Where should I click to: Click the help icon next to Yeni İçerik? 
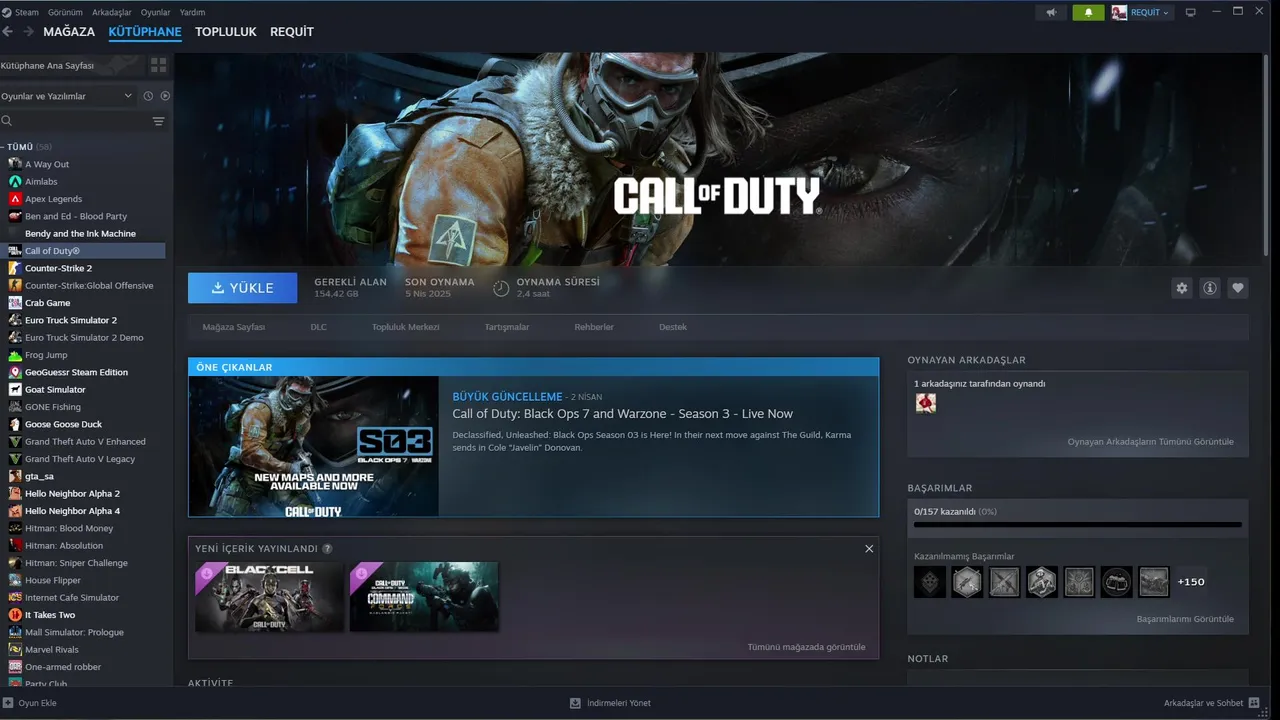[327, 549]
